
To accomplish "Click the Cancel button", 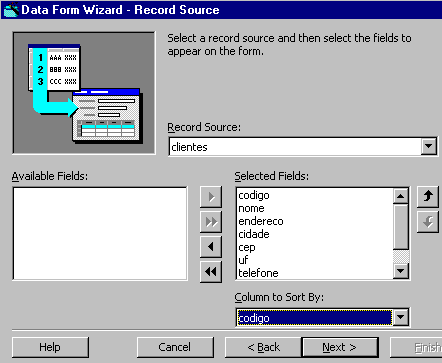I will (x=175, y=347).
